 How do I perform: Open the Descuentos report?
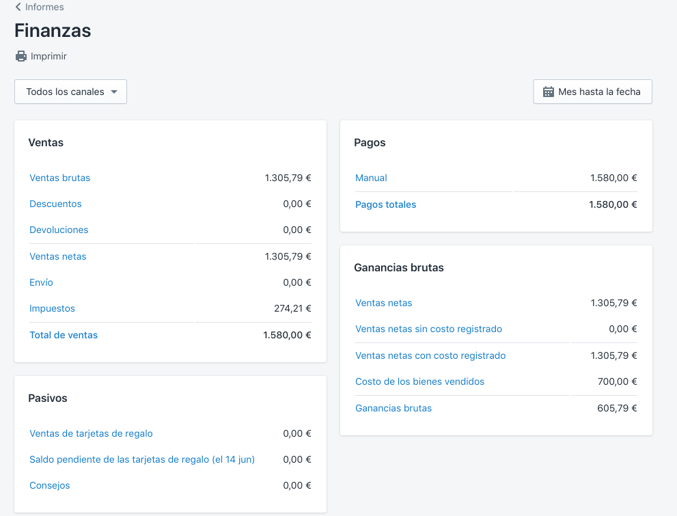[56, 204]
